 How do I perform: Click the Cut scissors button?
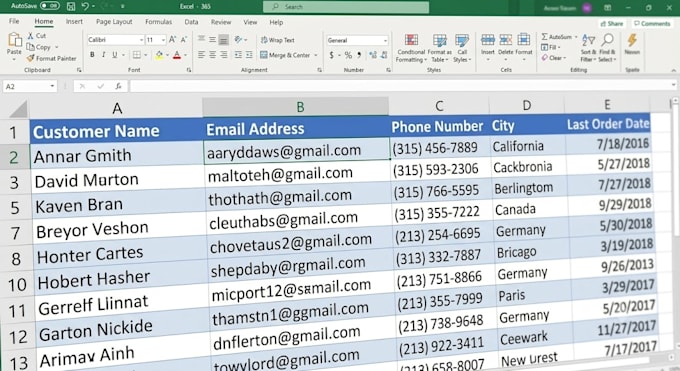click(x=37, y=36)
